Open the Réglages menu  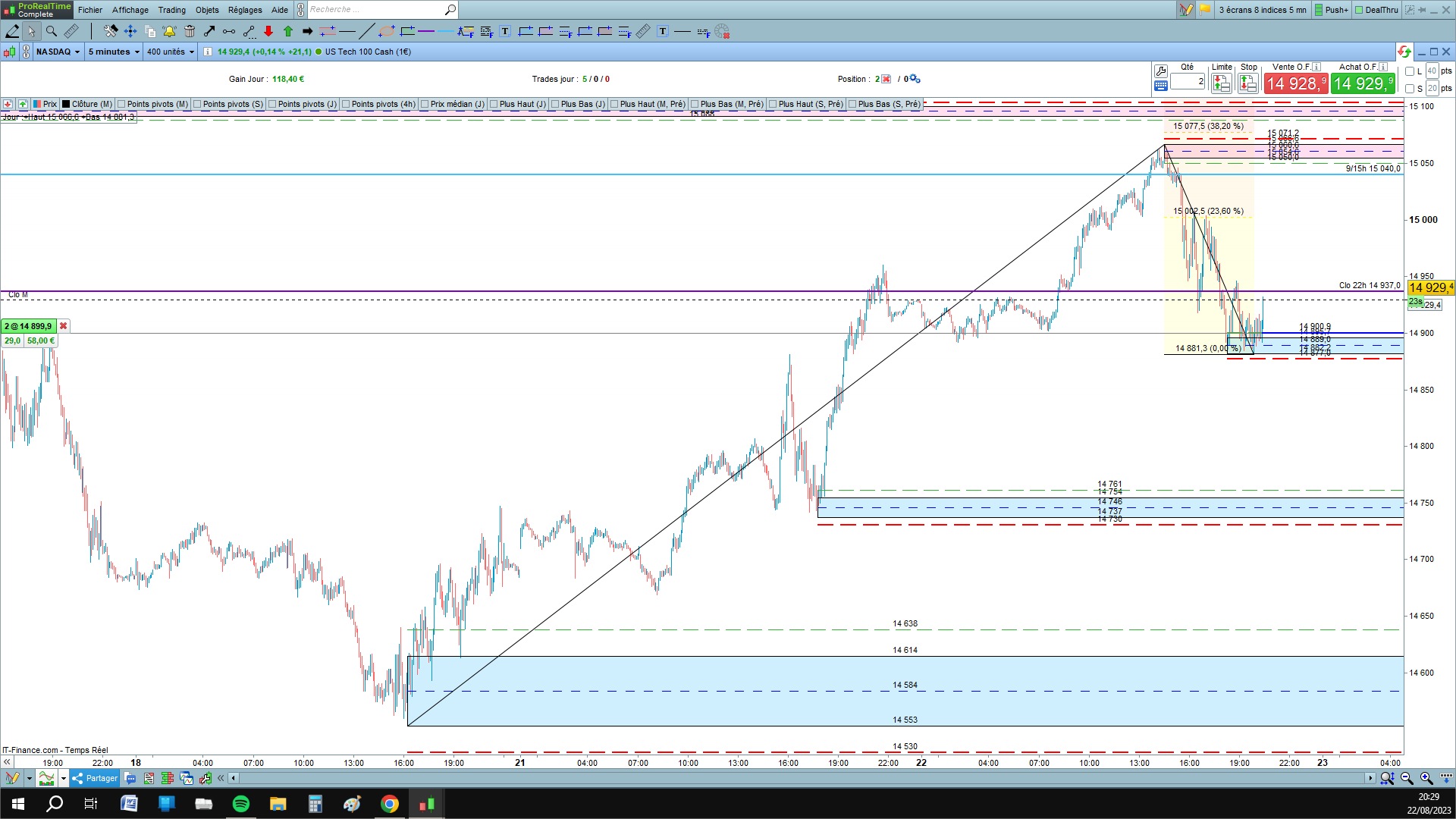coord(244,10)
